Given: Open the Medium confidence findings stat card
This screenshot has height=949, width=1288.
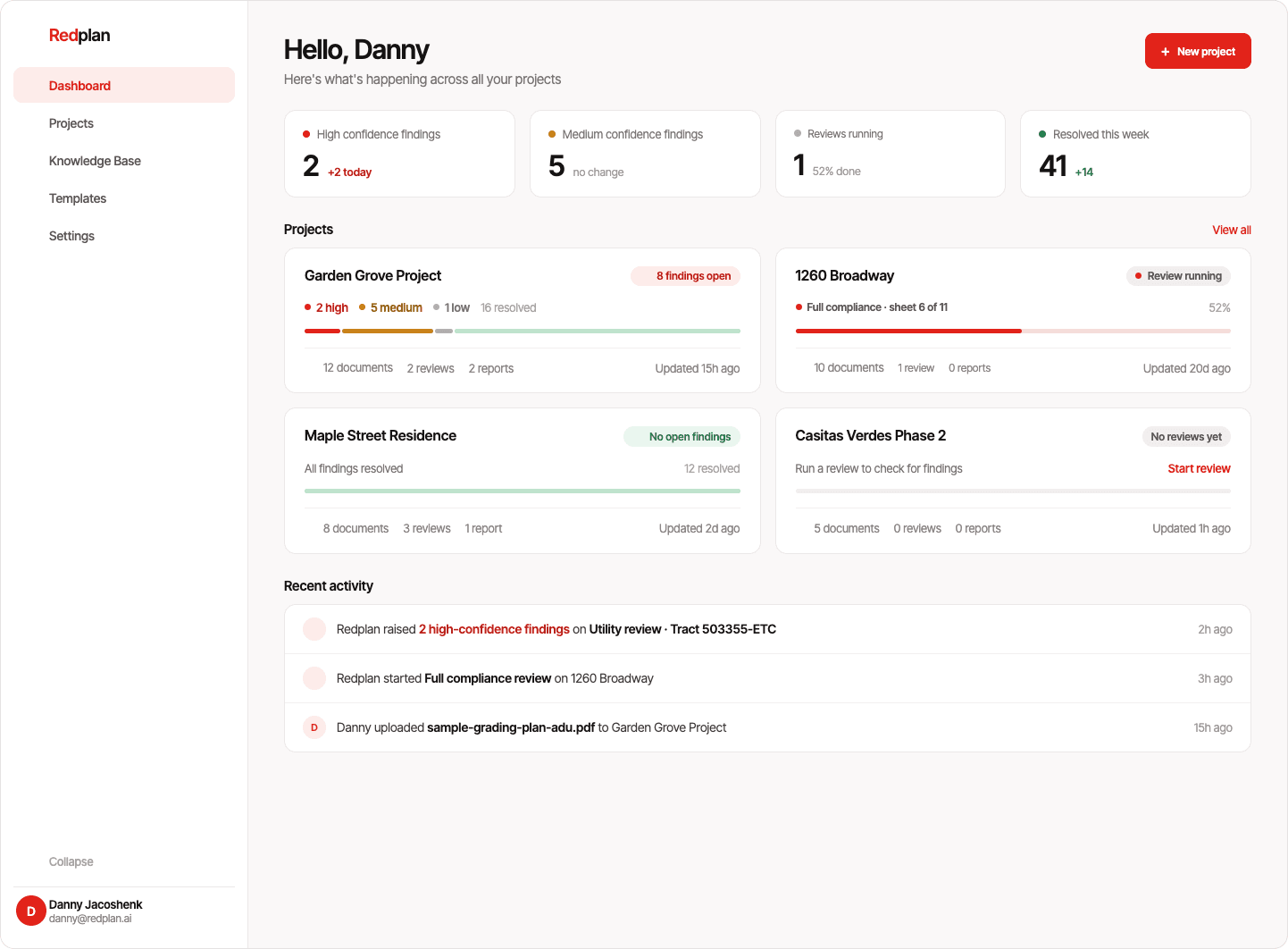Looking at the screenshot, I should click(x=645, y=154).
